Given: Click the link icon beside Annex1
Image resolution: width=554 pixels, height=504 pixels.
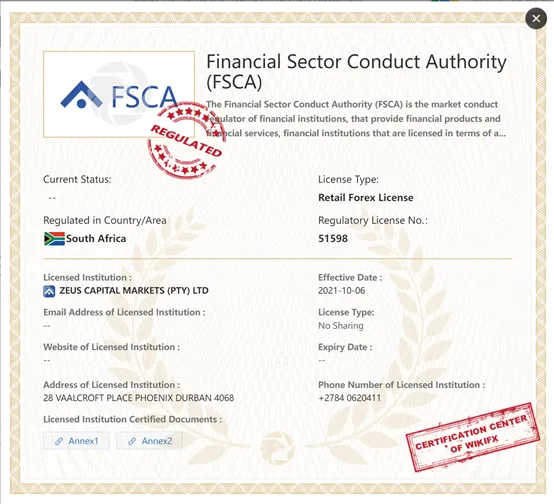Looking at the screenshot, I should (59, 441).
